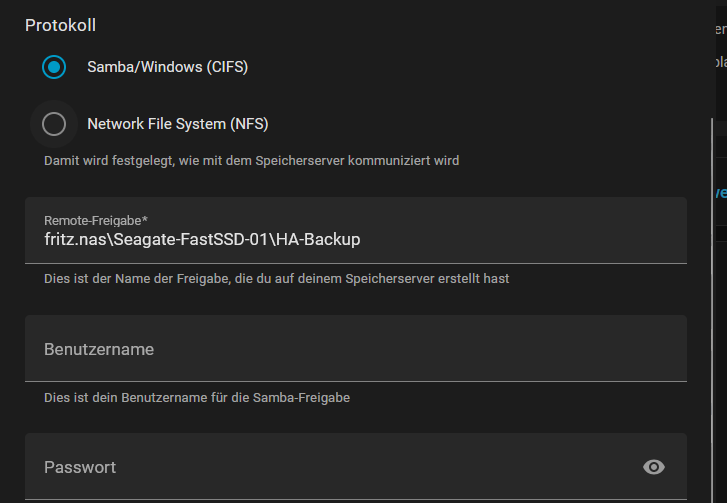Click truncated 'er' text at top right edge
Screen dimensions: 727x503
pyautogui.click(x=721, y=29)
